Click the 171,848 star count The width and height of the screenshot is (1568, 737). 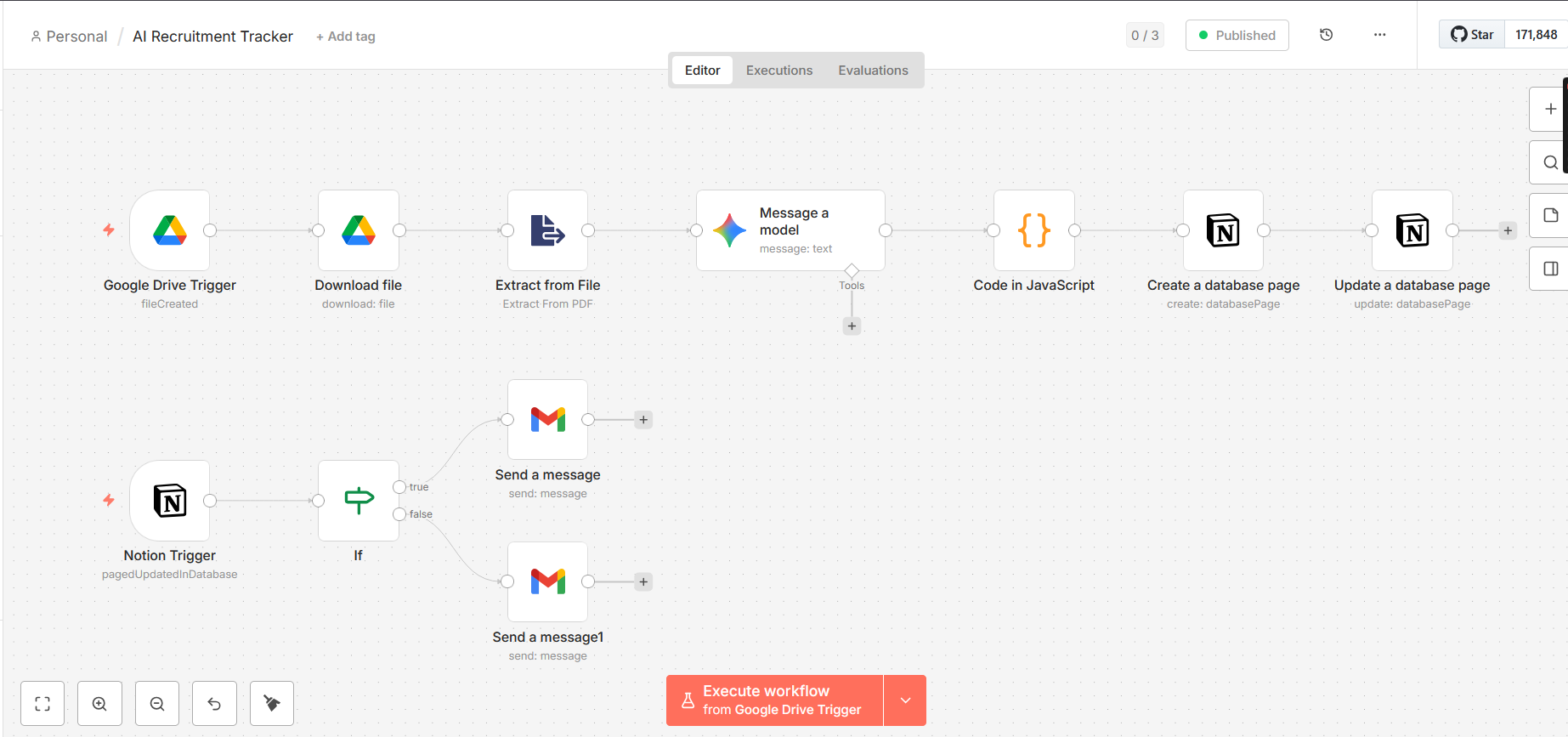click(1537, 34)
